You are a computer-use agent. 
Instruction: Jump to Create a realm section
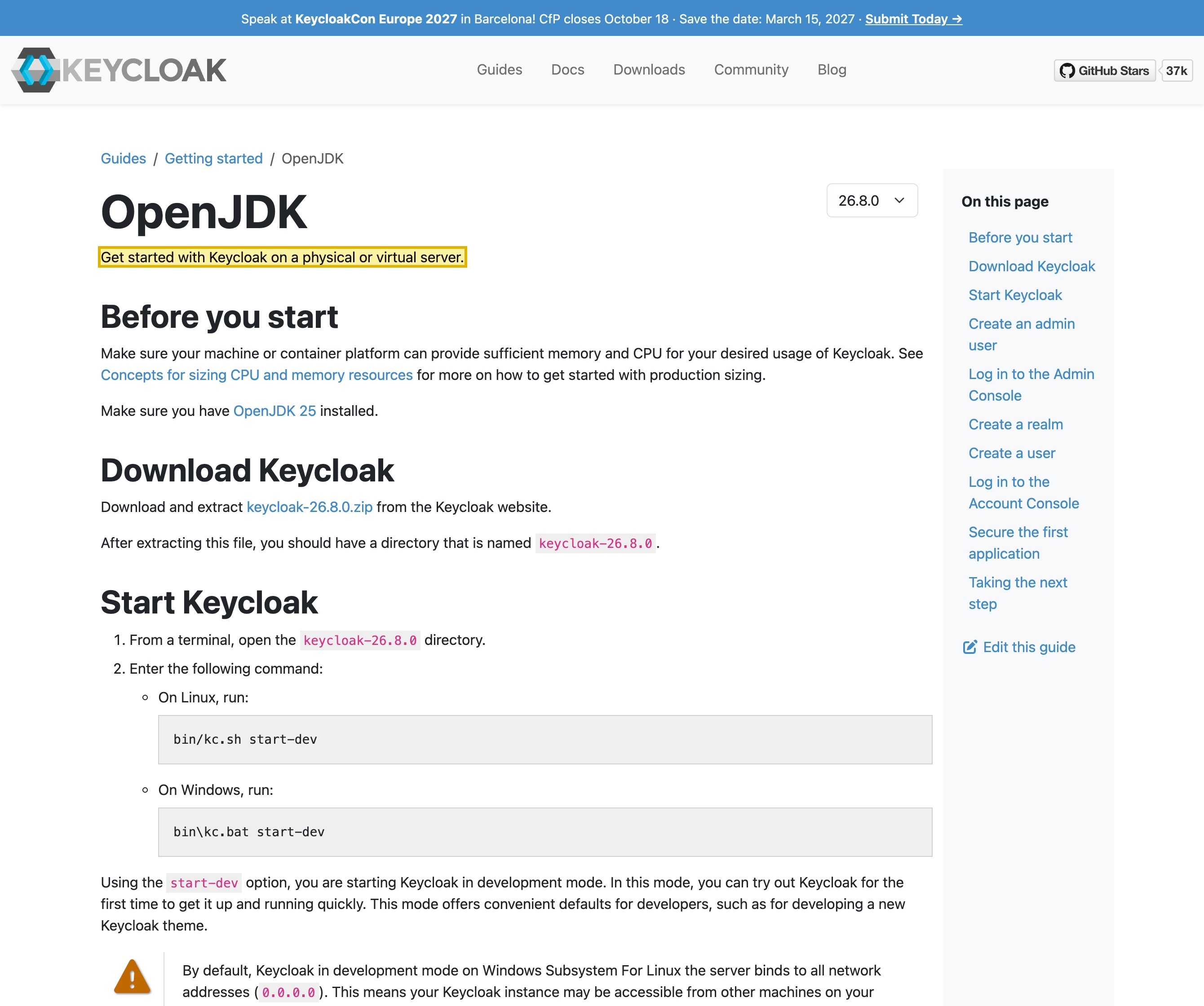click(1015, 424)
